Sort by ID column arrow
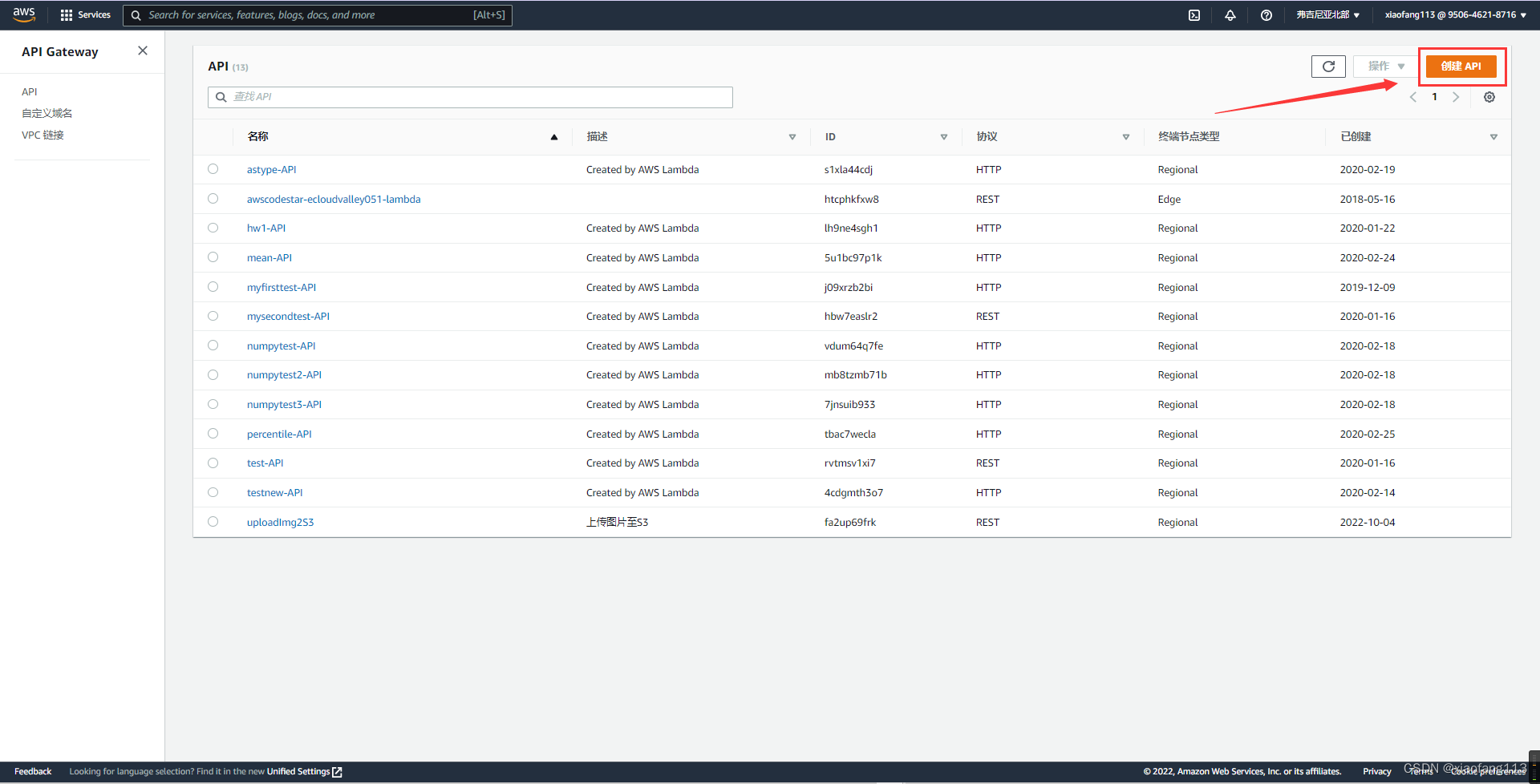 coord(944,137)
